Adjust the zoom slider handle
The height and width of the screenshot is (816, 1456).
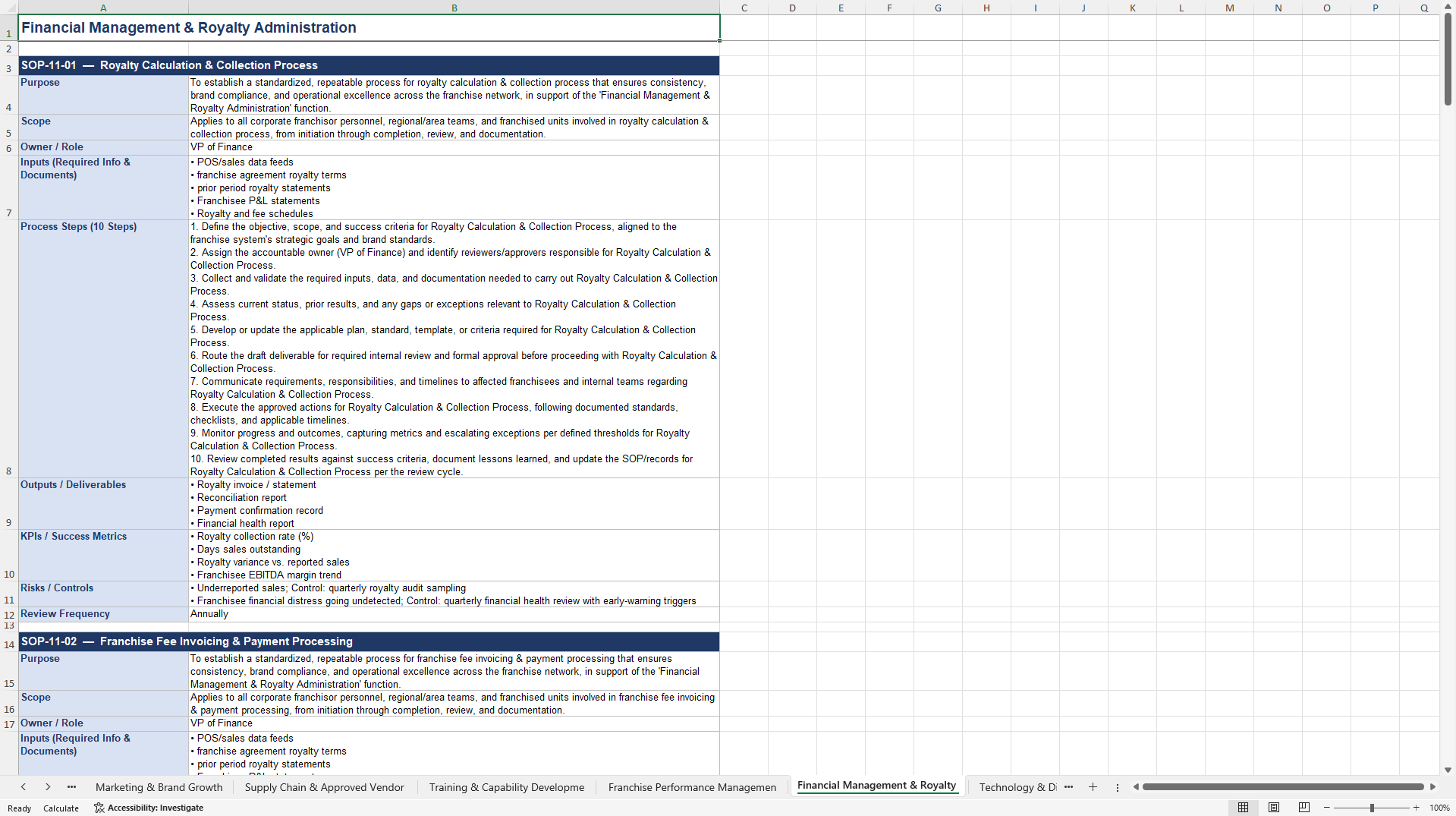(x=1372, y=808)
